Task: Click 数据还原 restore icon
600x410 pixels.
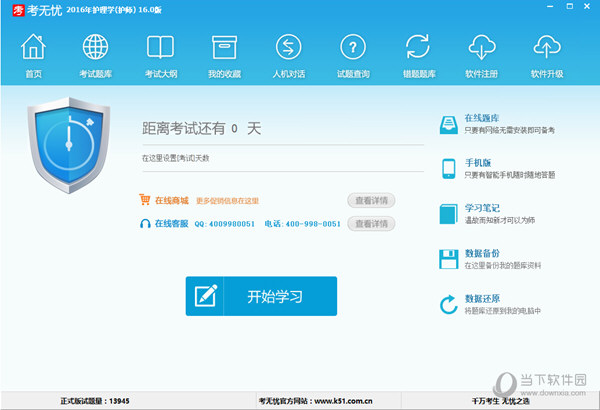Action: pos(449,304)
